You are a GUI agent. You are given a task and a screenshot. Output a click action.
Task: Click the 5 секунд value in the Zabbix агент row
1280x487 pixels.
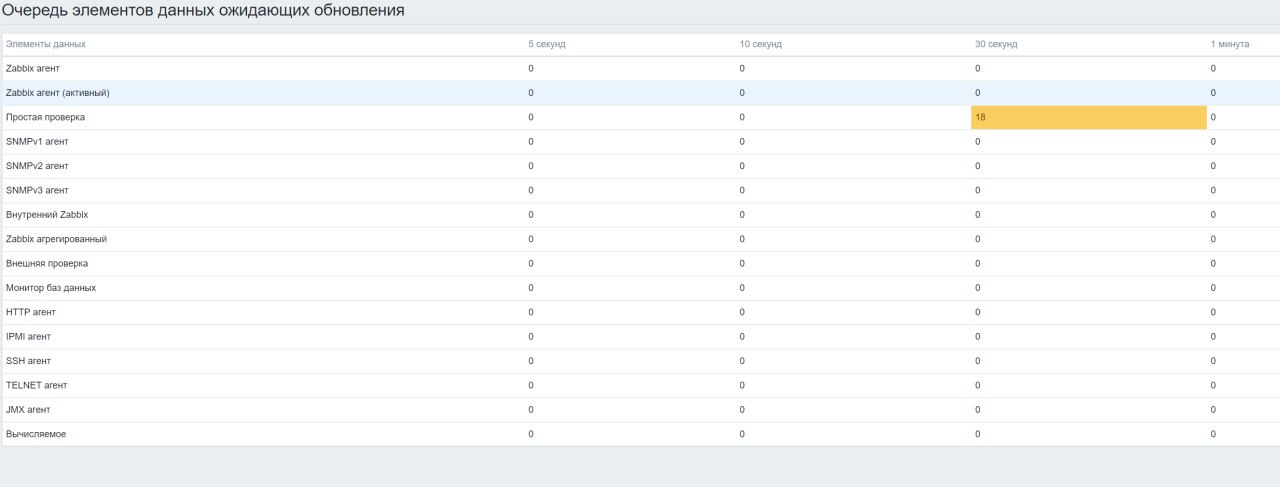(531, 68)
